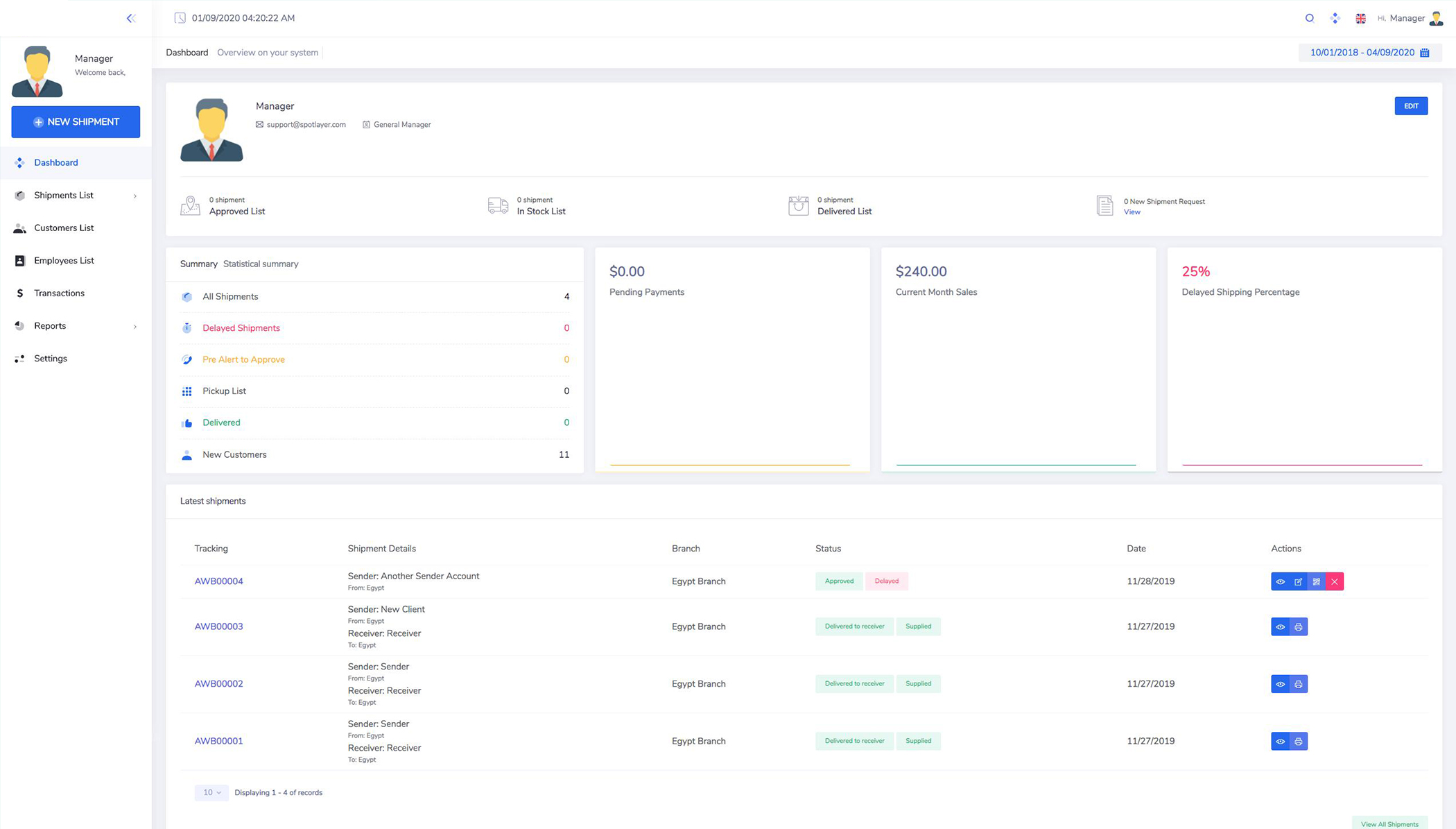
Task: Click the $240.00 Current Month Sales card
Action: (x=1019, y=359)
